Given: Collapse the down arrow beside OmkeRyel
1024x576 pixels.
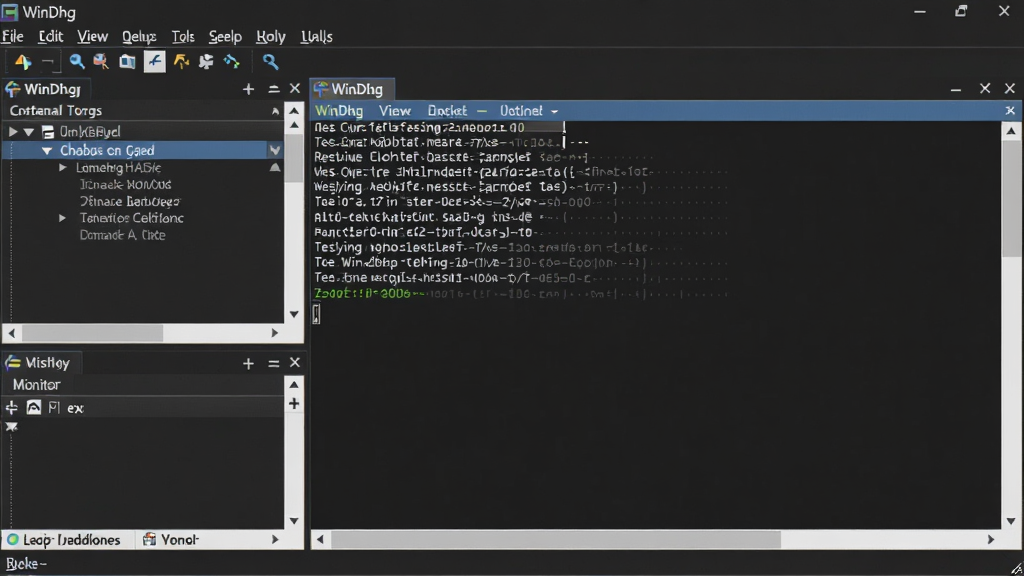Looking at the screenshot, I should click(29, 132).
